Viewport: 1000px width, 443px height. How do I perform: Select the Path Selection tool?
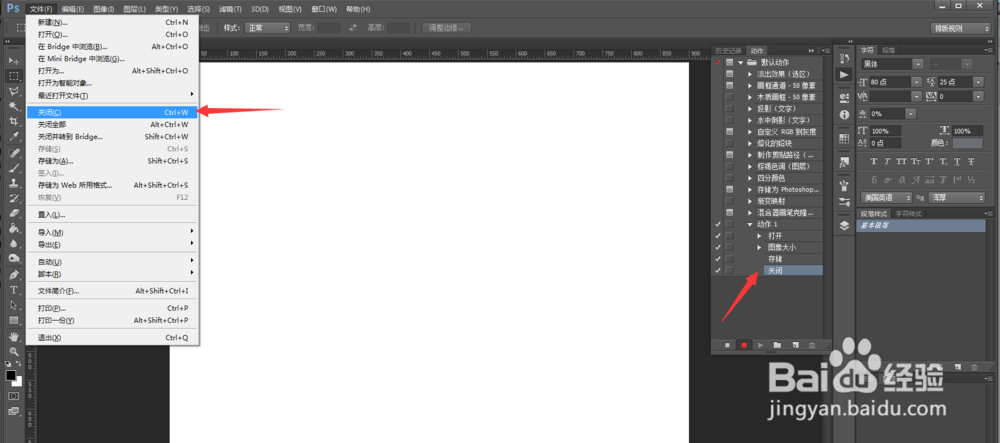[x=13, y=305]
